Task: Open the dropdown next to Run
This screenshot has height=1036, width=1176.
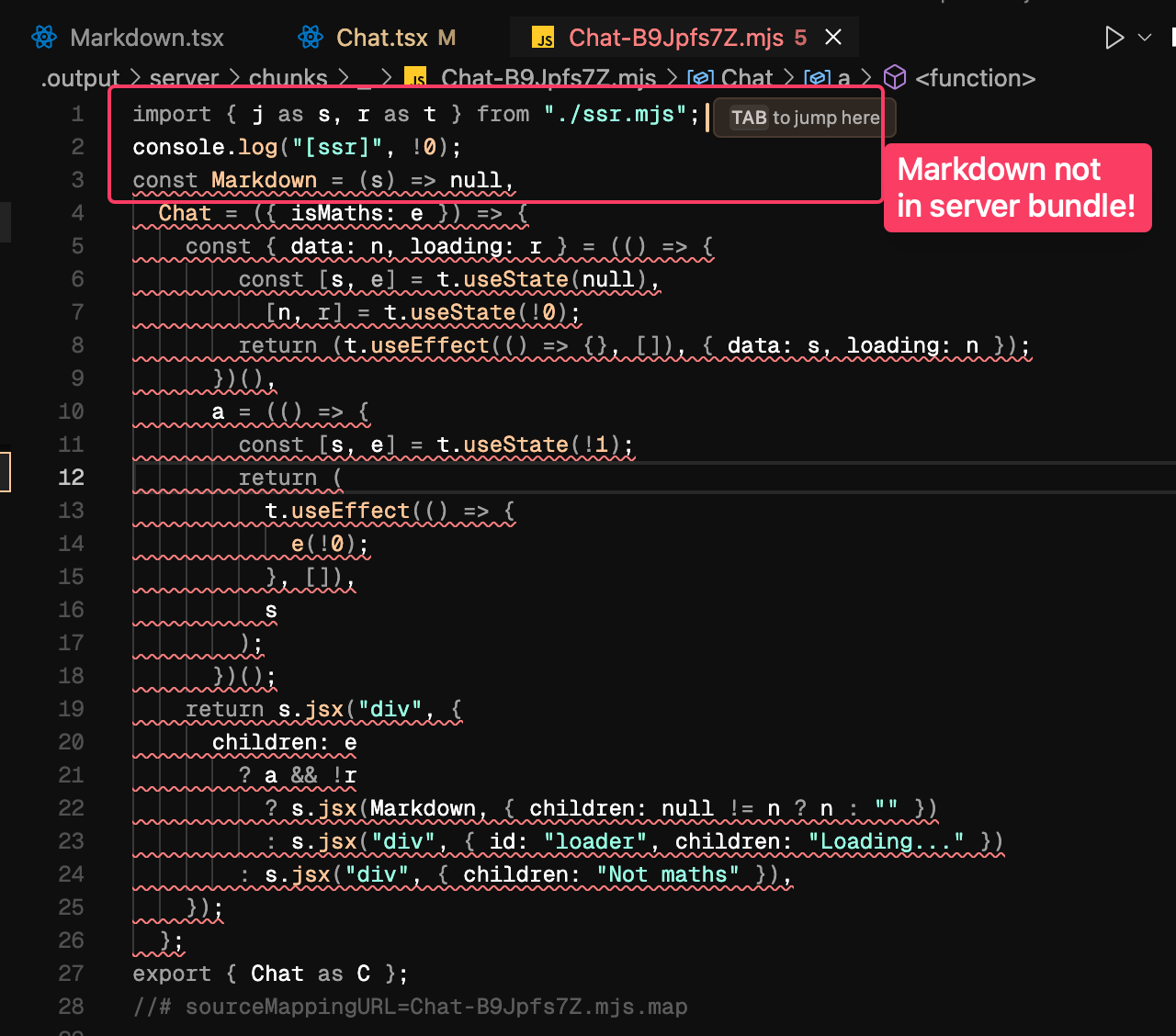Action: point(1145,38)
